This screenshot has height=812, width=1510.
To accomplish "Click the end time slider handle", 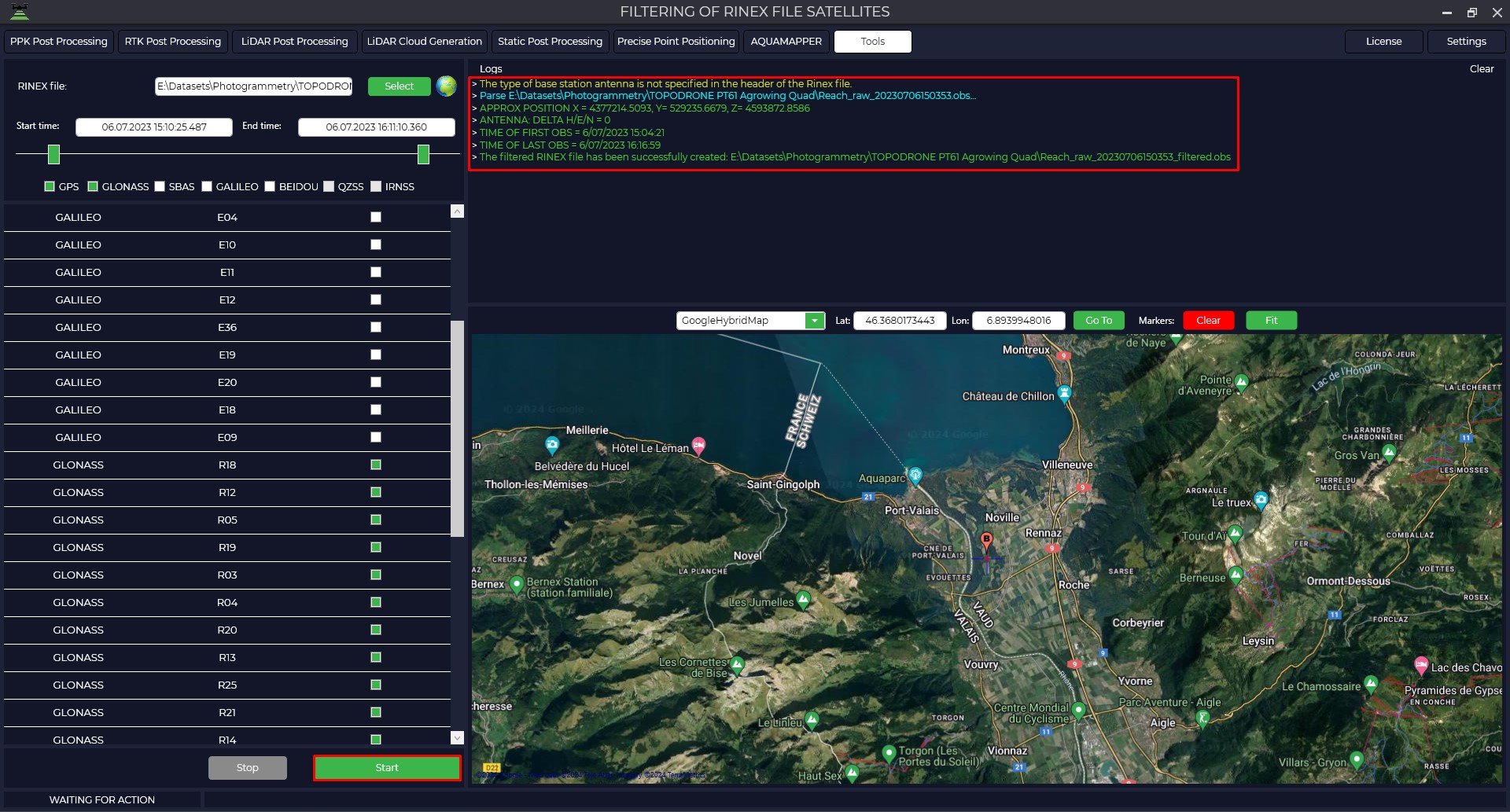I will [423, 154].
